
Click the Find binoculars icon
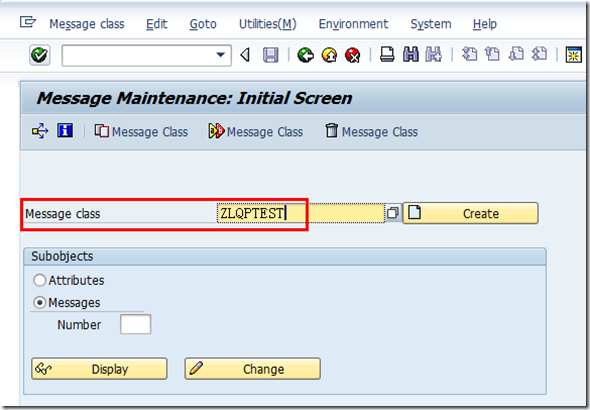point(411,54)
